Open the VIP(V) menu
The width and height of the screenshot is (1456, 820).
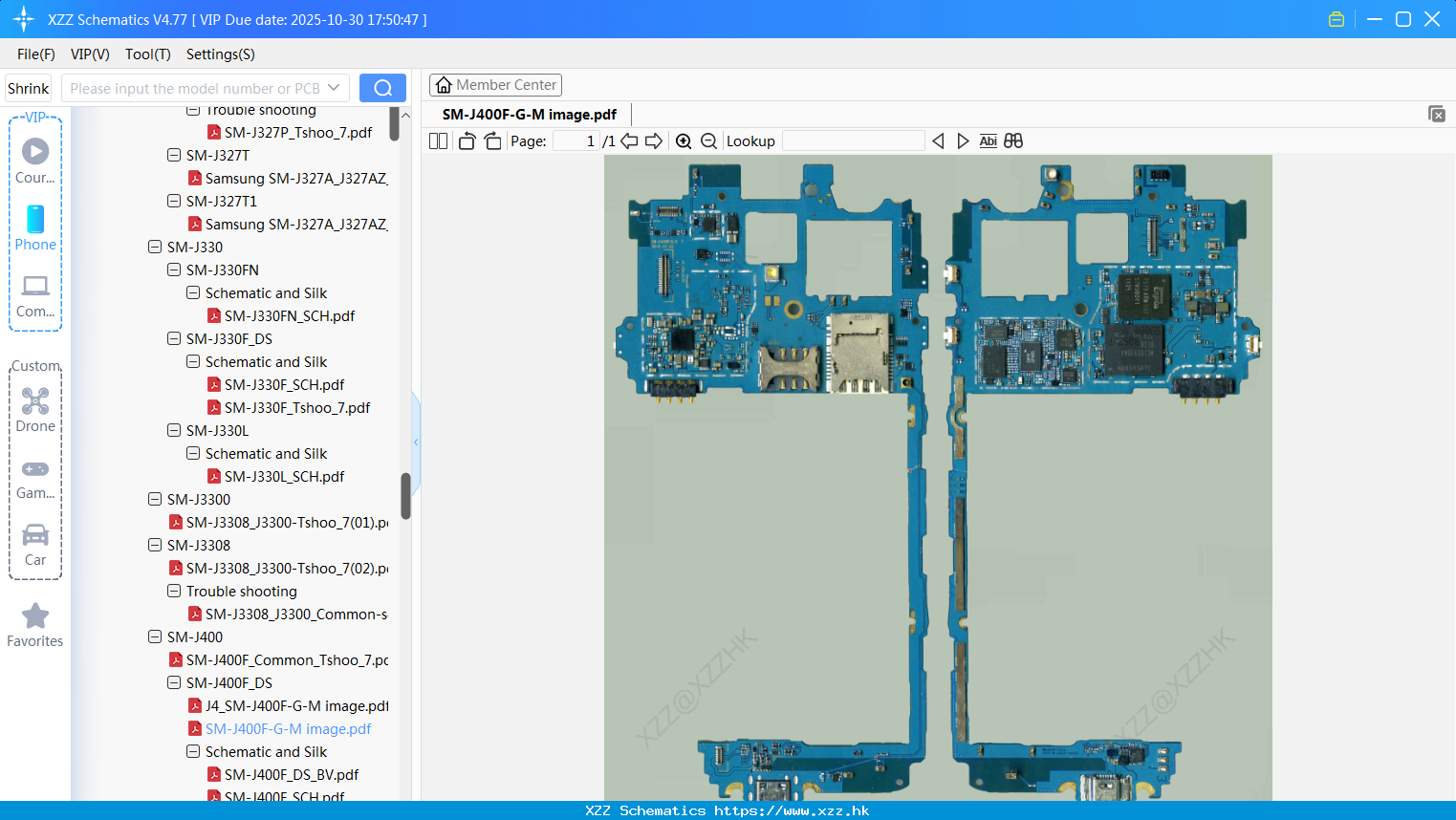90,54
